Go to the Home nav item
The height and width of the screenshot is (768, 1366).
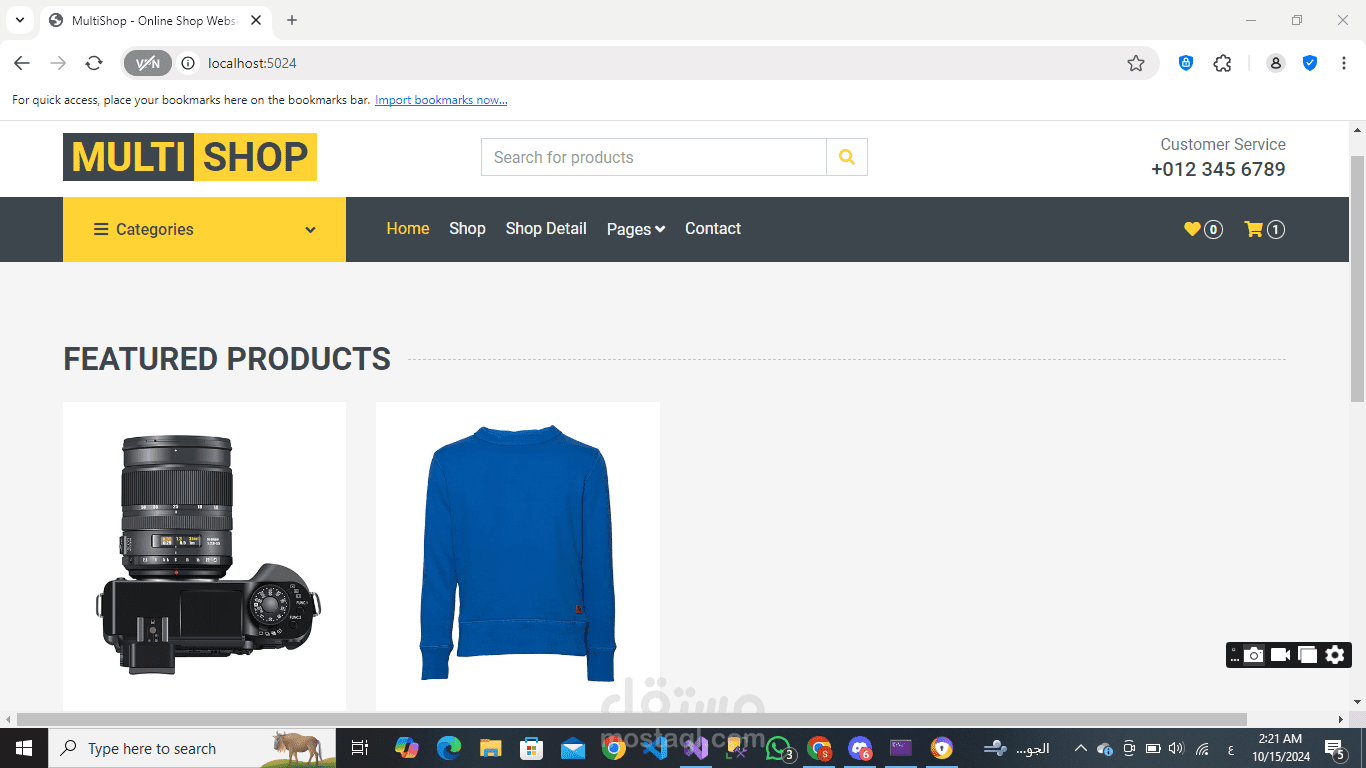408,229
